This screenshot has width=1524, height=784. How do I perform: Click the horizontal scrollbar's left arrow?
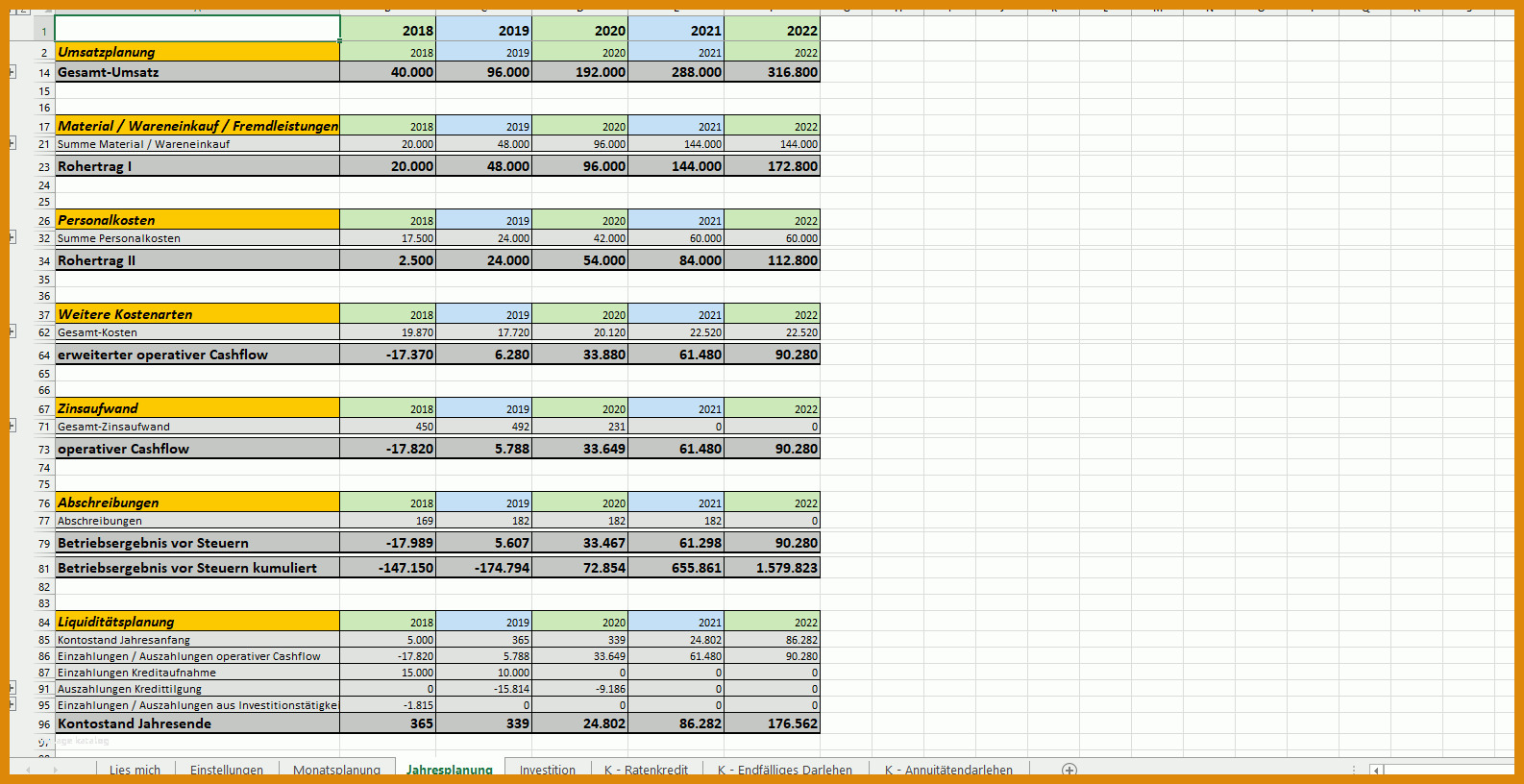click(1376, 770)
